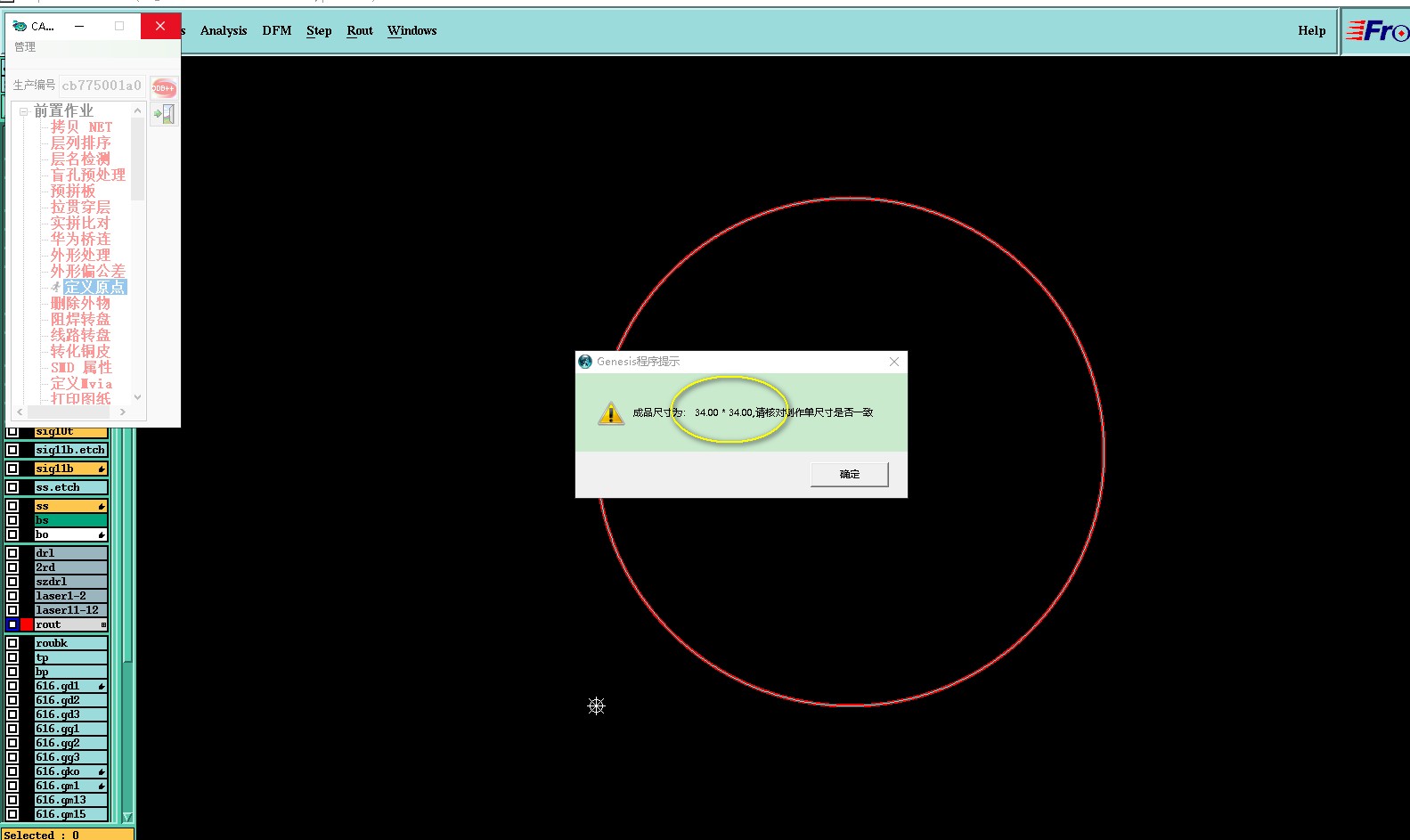Click the red color swatch of rout layer
The width and height of the screenshot is (1410, 840).
click(x=27, y=624)
